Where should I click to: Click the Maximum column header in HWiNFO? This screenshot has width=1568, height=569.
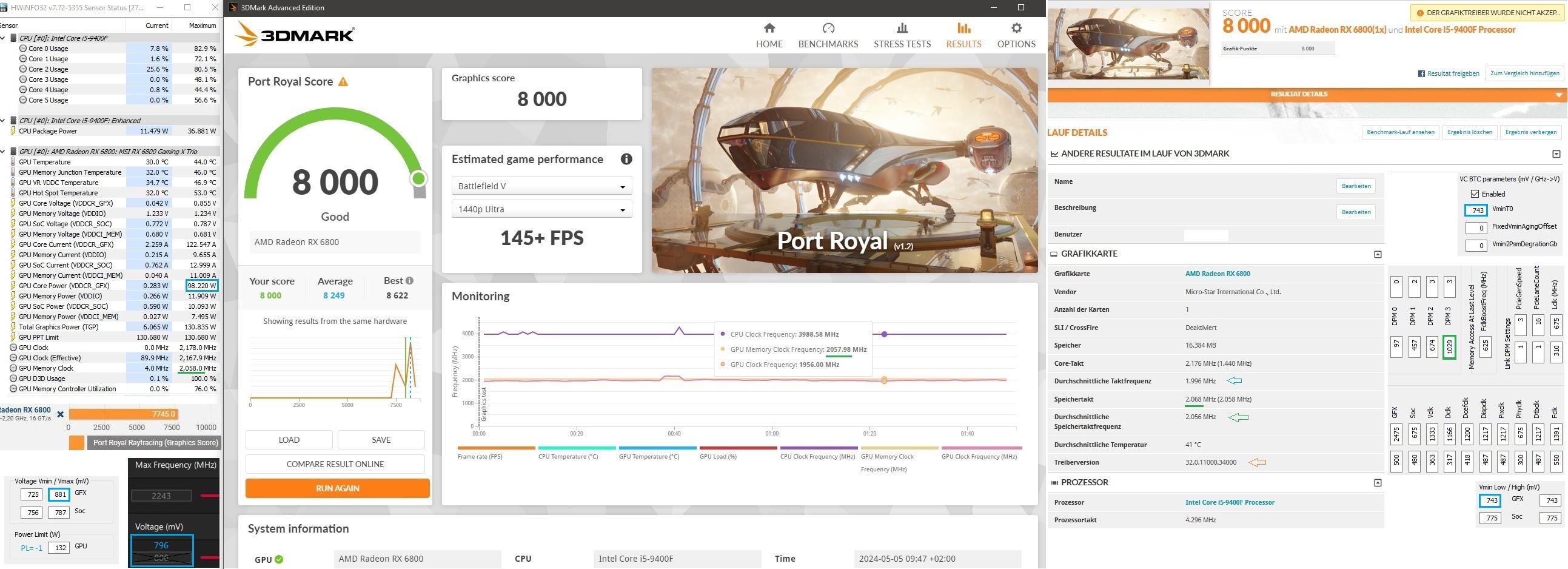coord(203,25)
